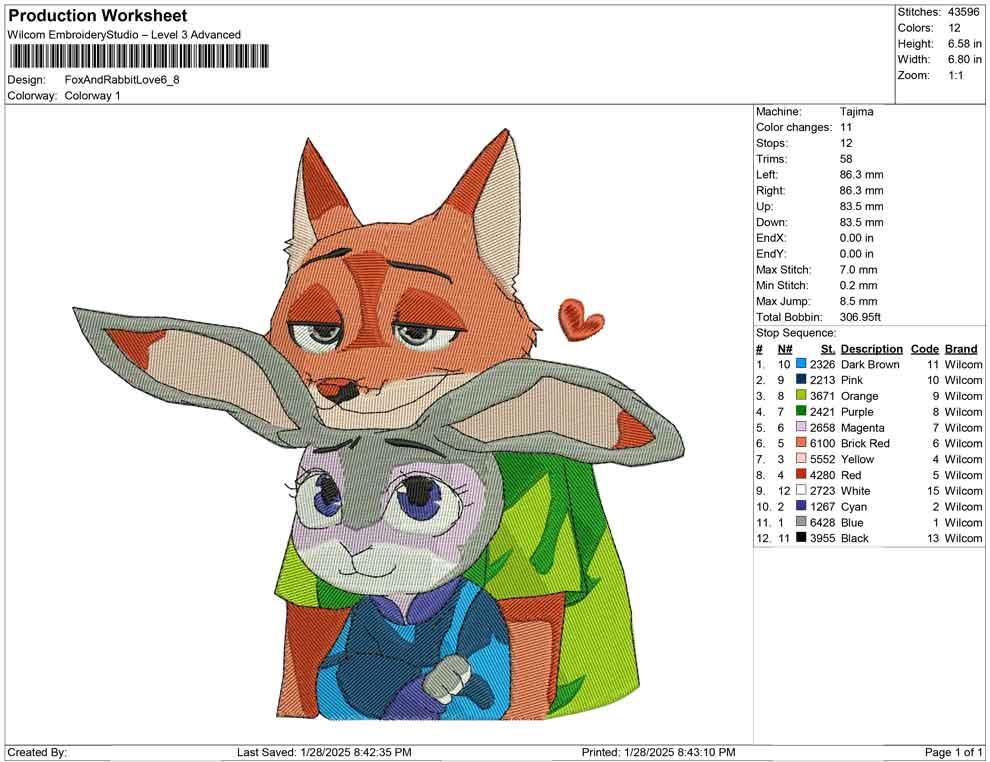Sort by the Description column header

click(871, 348)
